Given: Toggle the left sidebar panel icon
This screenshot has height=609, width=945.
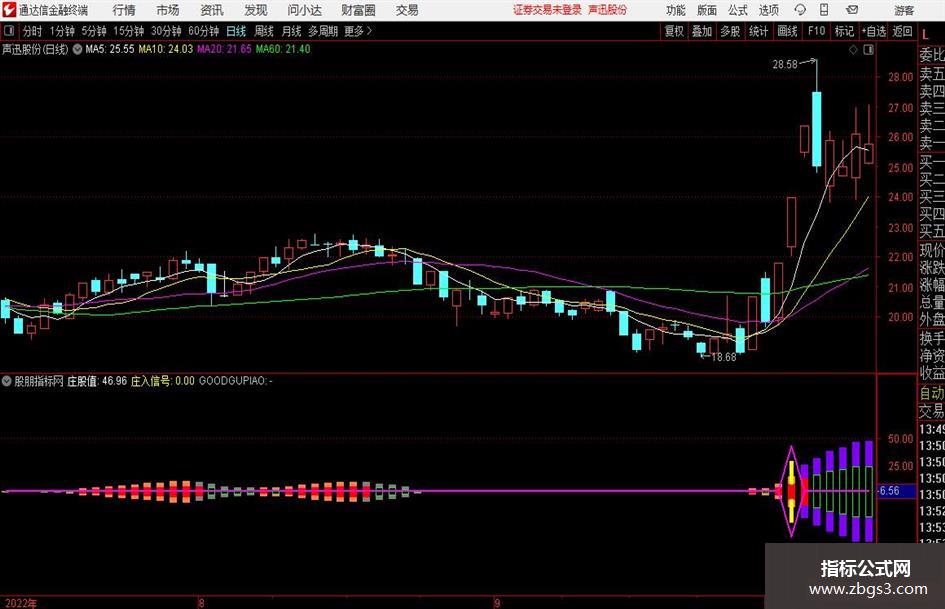Looking at the screenshot, I should 9,31.
